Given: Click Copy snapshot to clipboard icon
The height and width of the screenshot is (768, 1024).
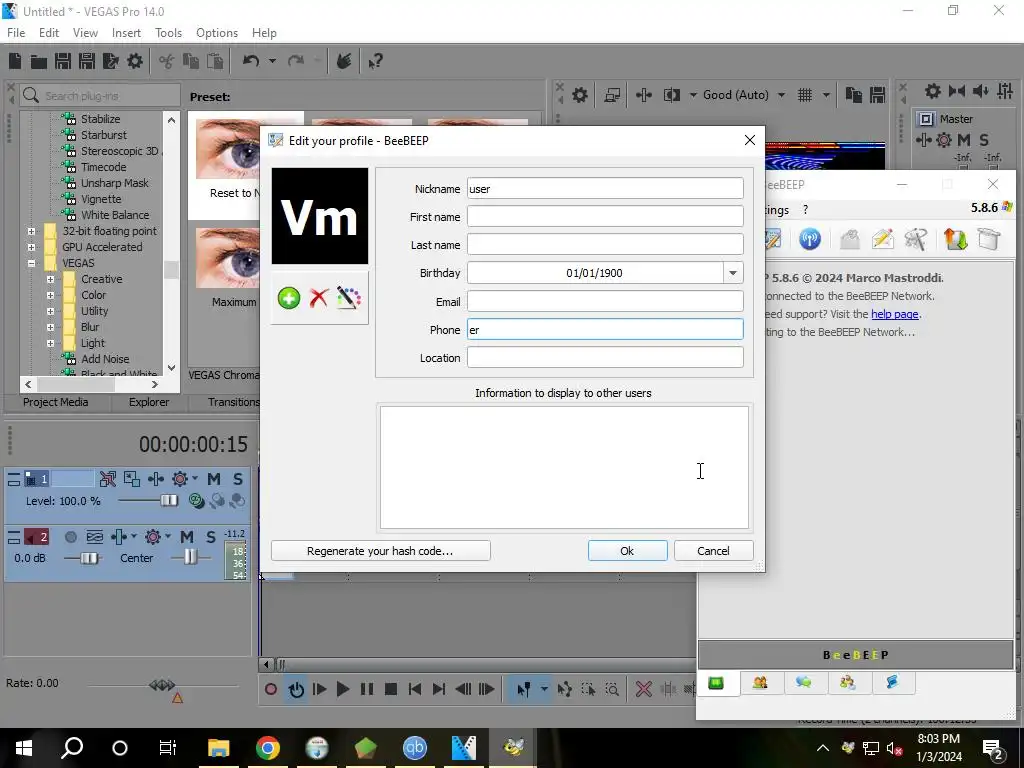Looking at the screenshot, I should point(853,95).
